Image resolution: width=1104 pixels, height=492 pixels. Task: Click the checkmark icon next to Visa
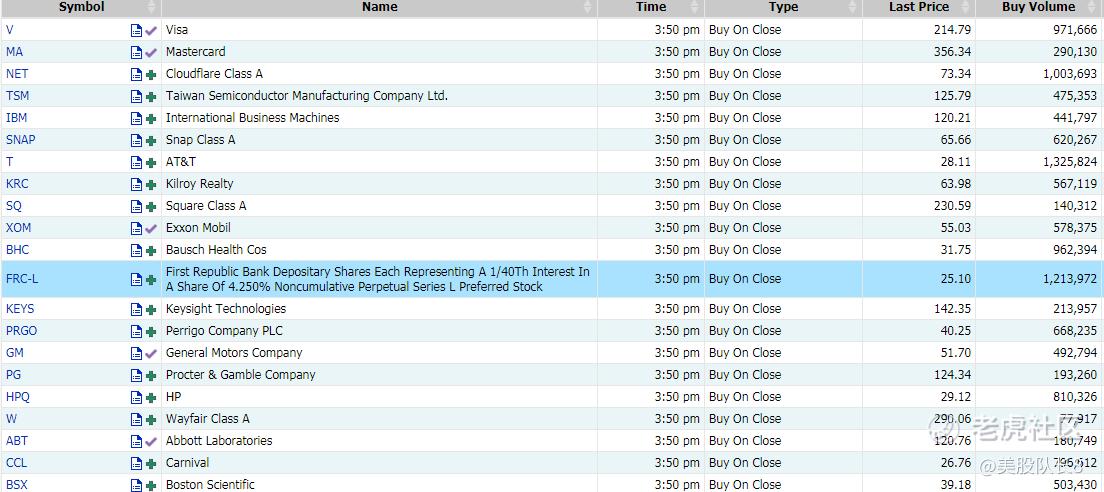(x=151, y=30)
